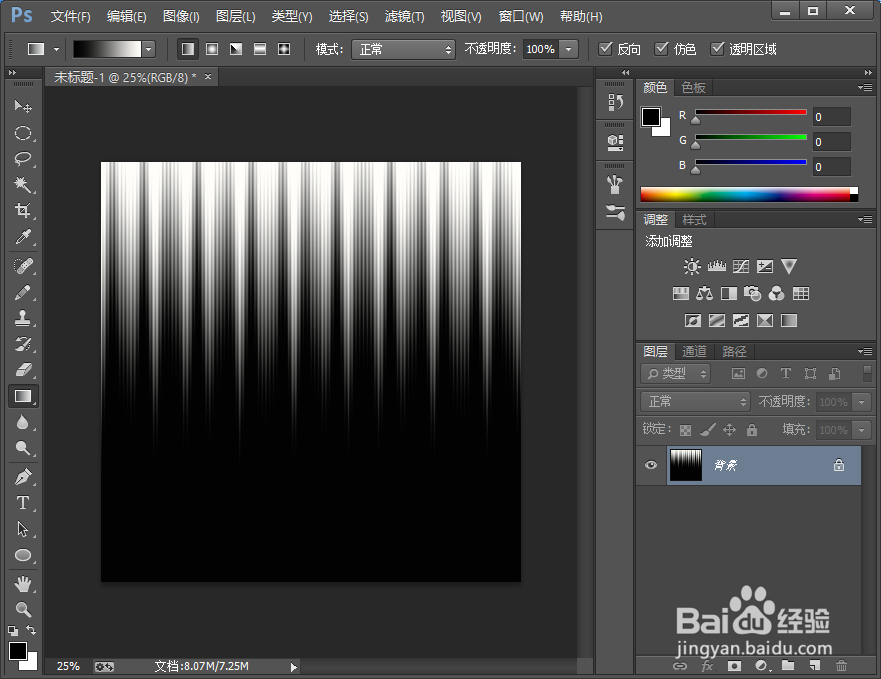
Task: Open the Color panel flyout menu
Action: 865,88
